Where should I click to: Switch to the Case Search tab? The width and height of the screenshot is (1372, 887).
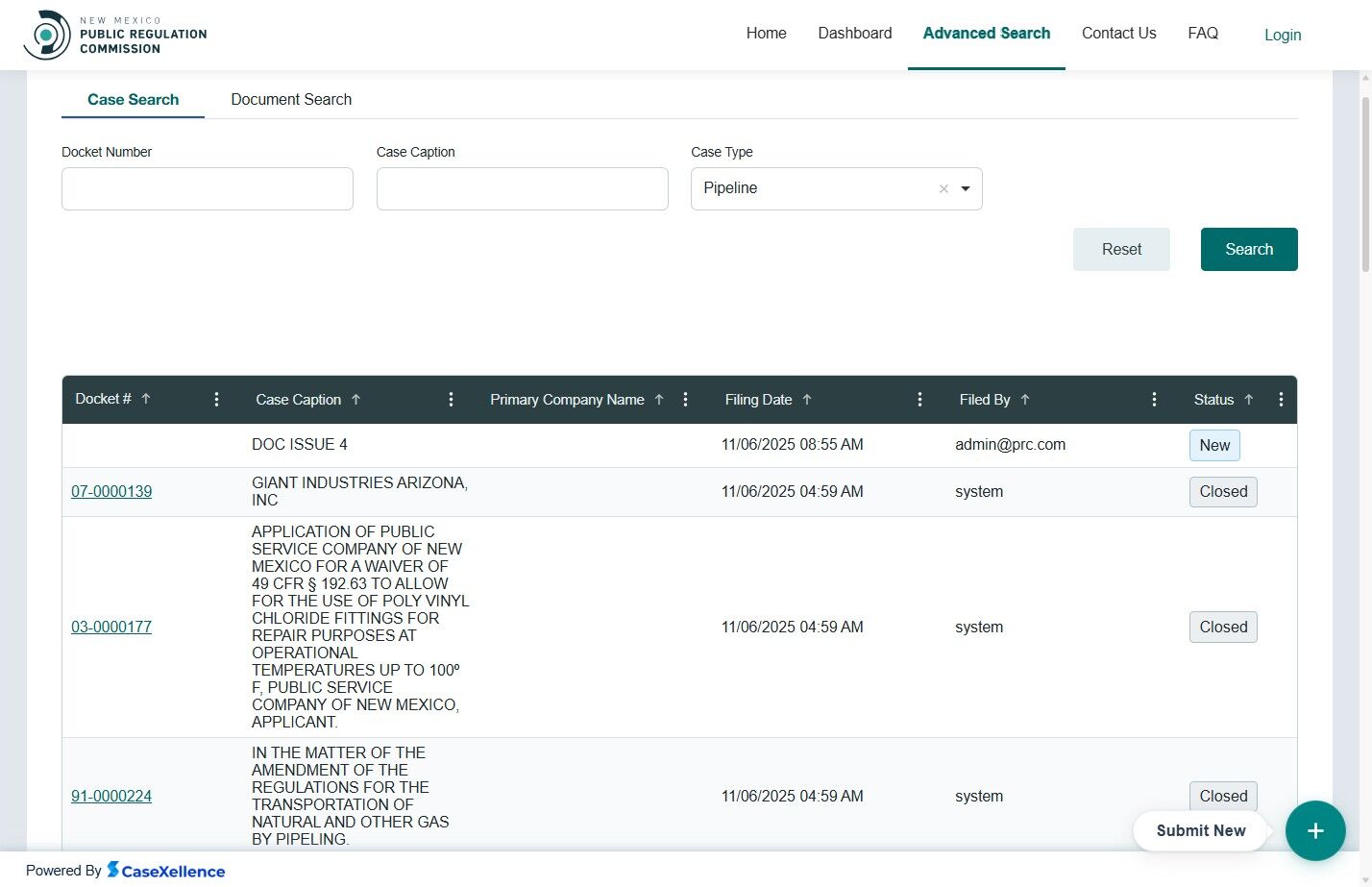(133, 100)
